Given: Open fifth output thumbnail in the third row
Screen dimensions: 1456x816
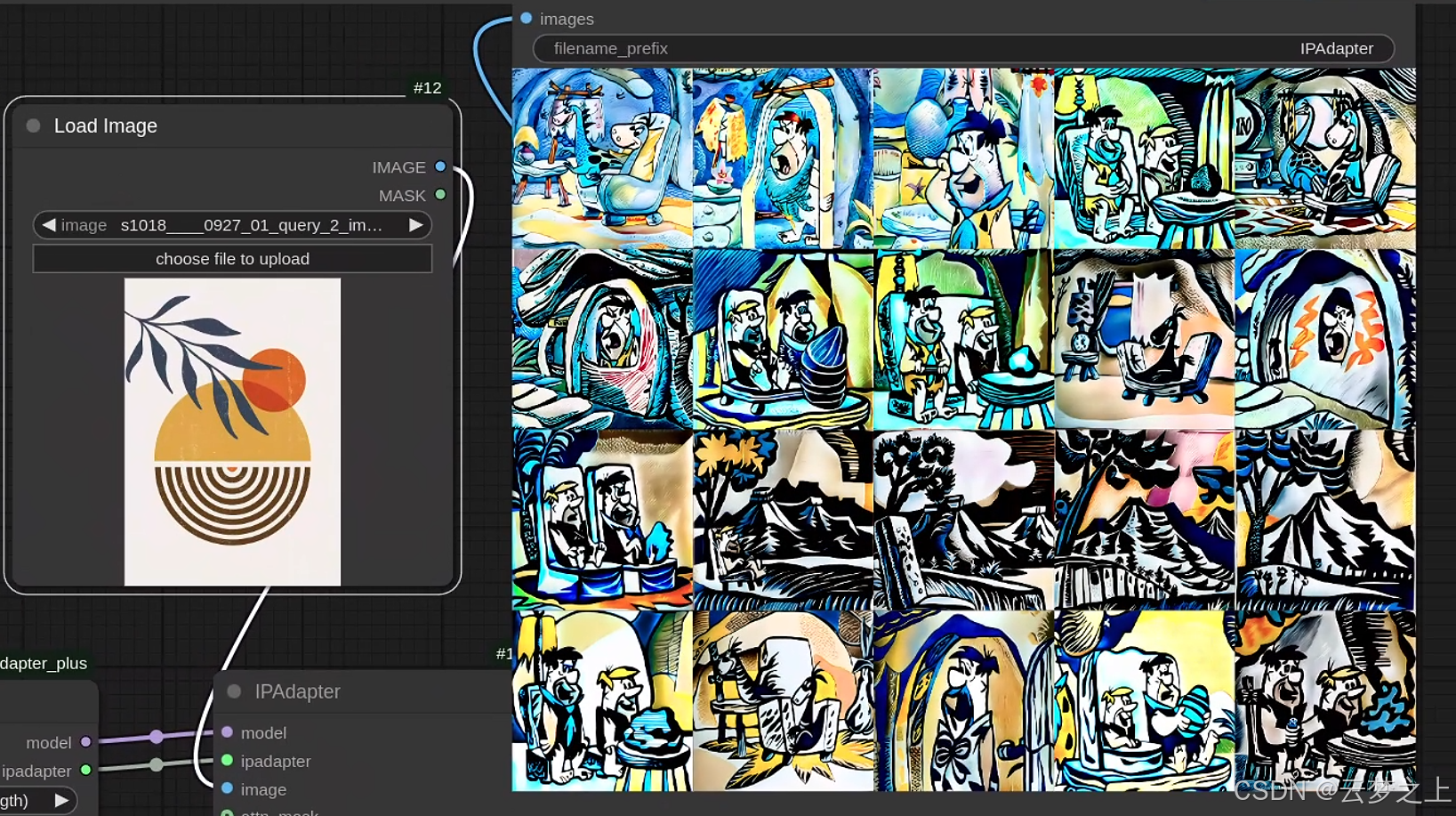Looking at the screenshot, I should tap(1324, 520).
